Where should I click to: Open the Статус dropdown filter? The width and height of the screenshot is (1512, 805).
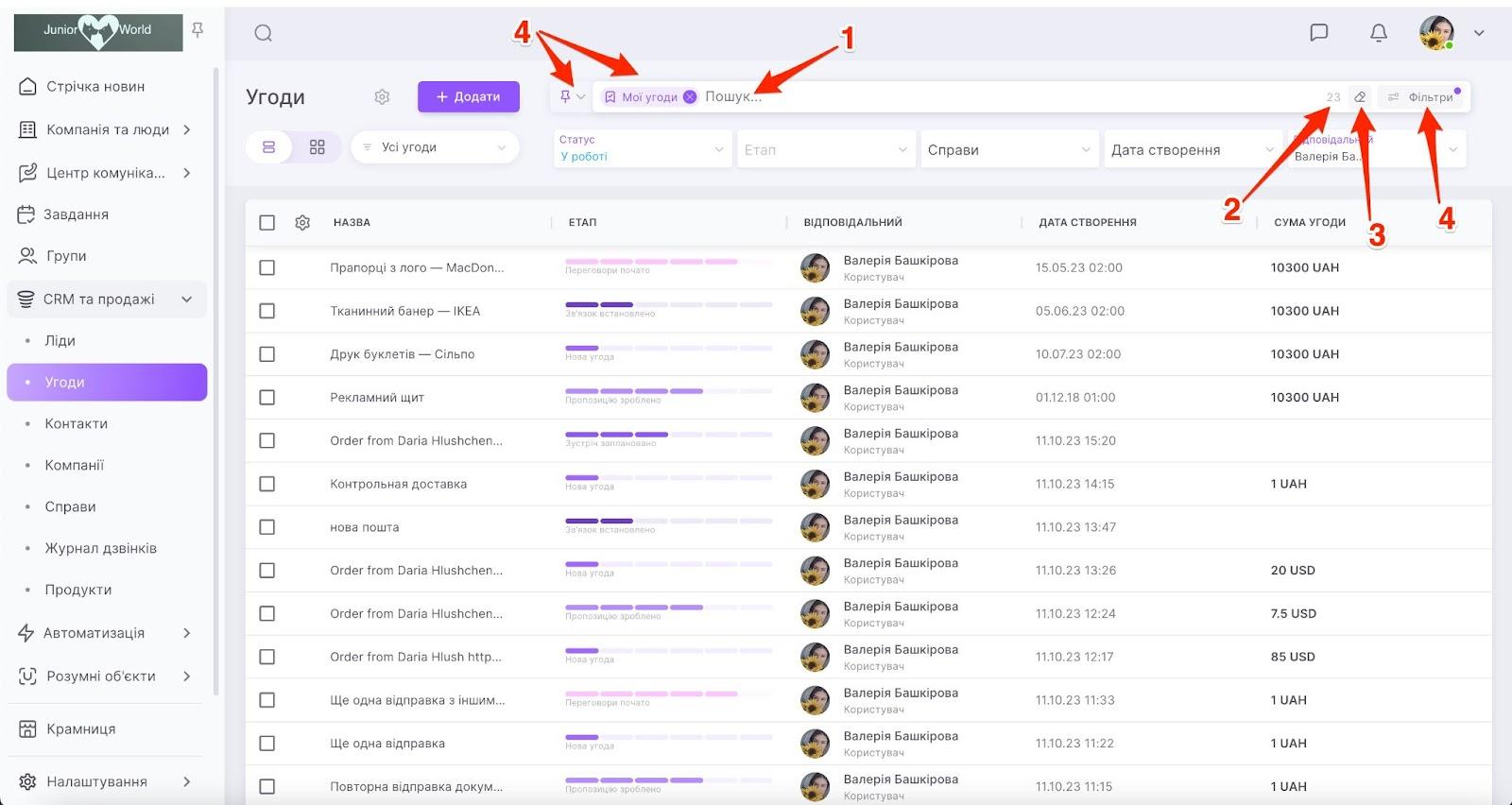(x=642, y=149)
